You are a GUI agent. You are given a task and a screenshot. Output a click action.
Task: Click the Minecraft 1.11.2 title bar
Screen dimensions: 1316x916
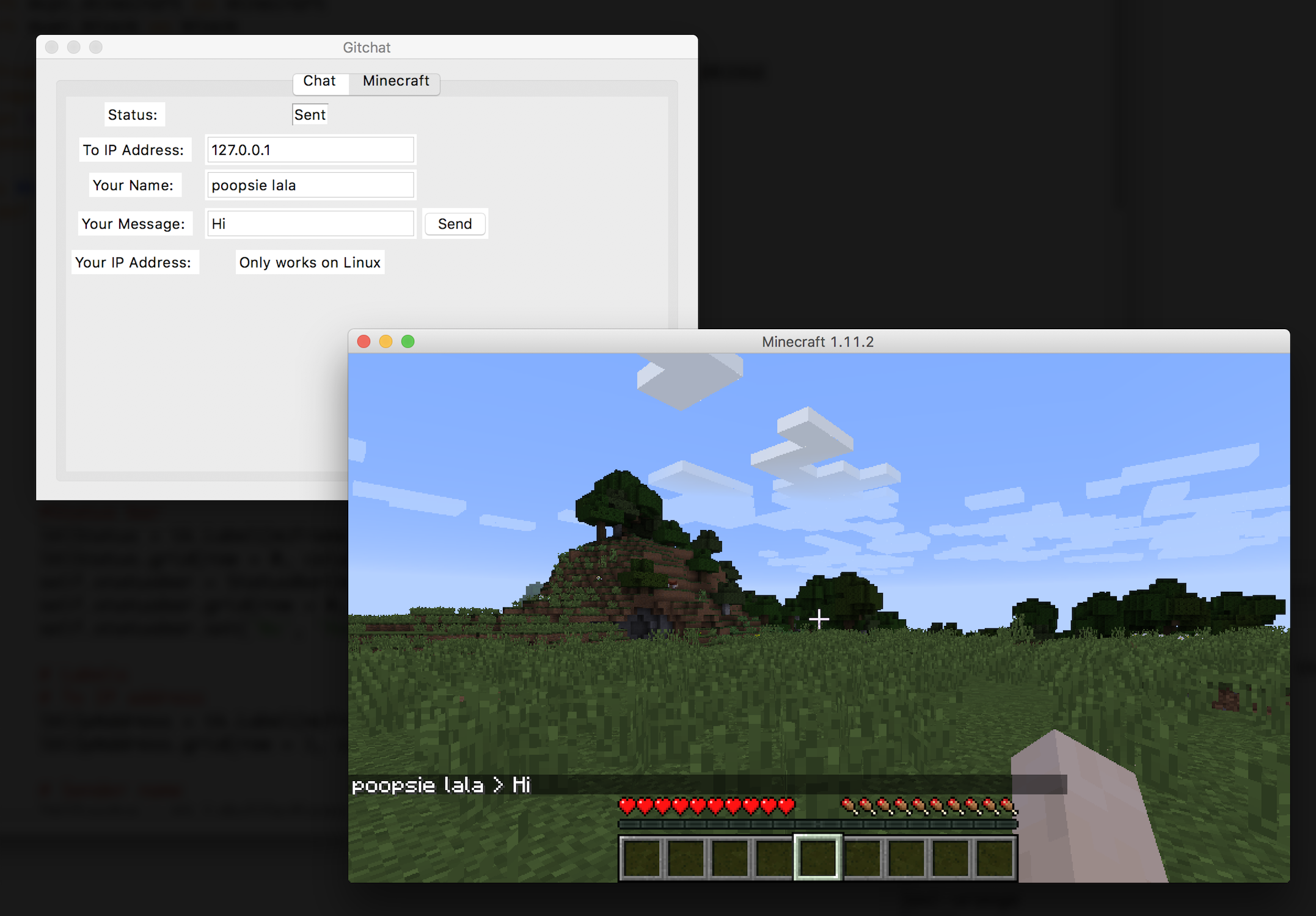tap(818, 341)
